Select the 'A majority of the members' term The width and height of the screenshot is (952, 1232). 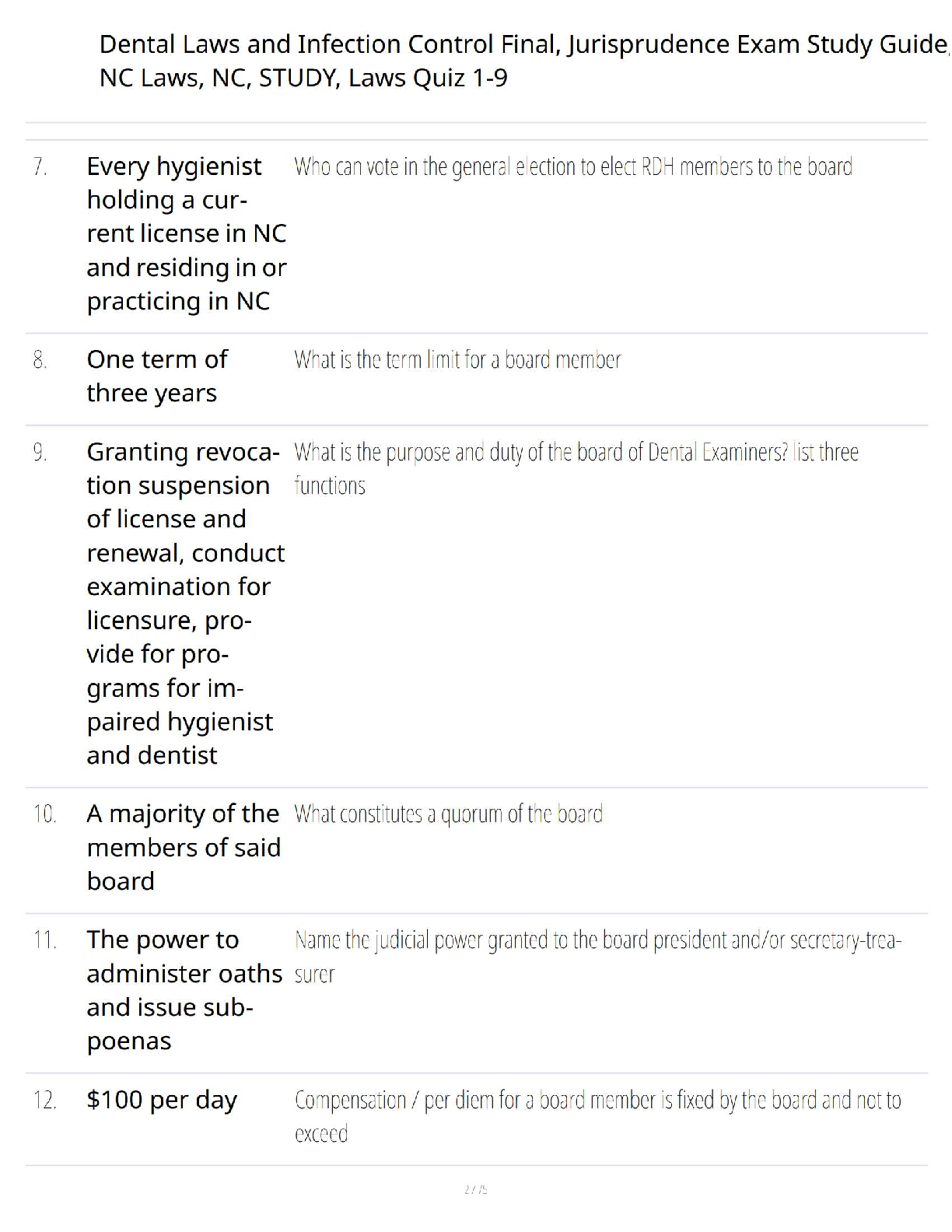pyautogui.click(x=183, y=847)
